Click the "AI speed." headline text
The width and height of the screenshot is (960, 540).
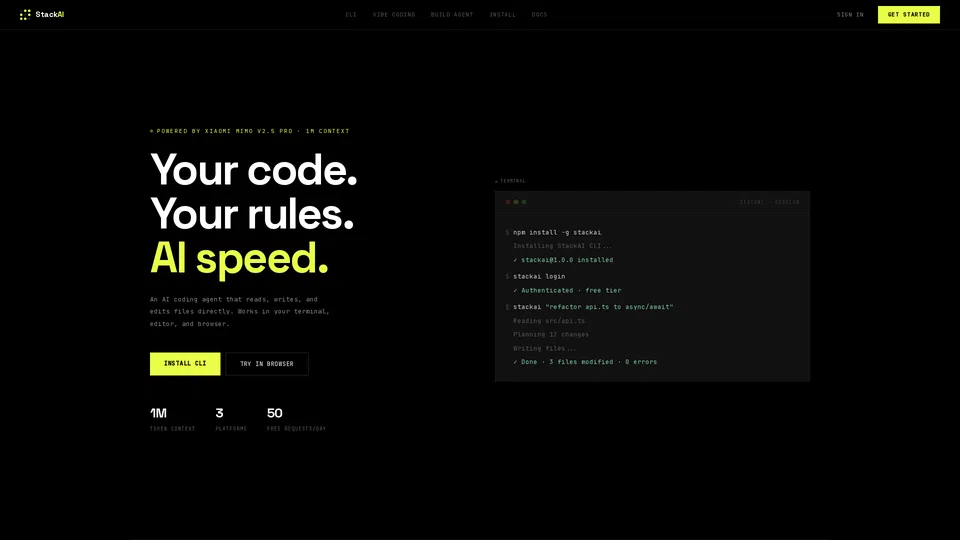[x=239, y=258]
